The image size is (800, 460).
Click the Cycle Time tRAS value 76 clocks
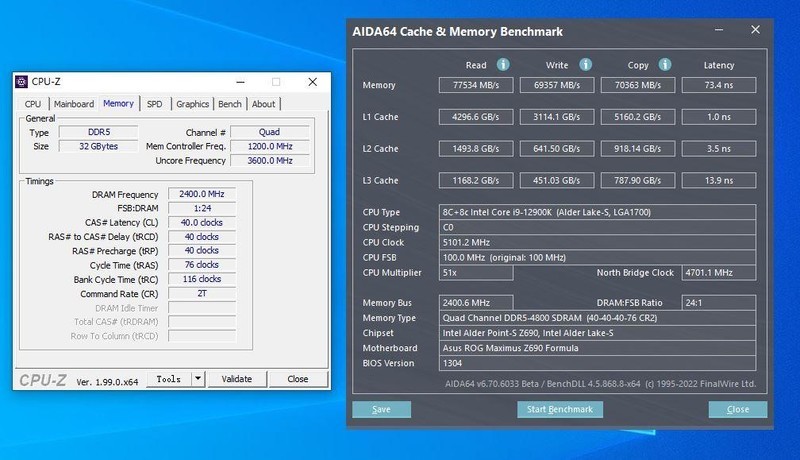click(202, 265)
